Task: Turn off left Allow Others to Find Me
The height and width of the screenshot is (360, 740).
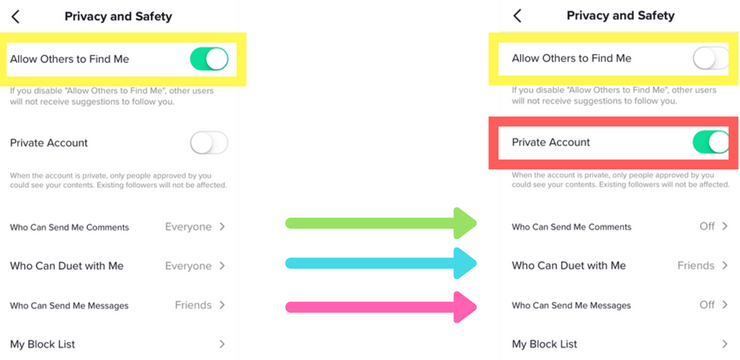Action: coord(209,59)
